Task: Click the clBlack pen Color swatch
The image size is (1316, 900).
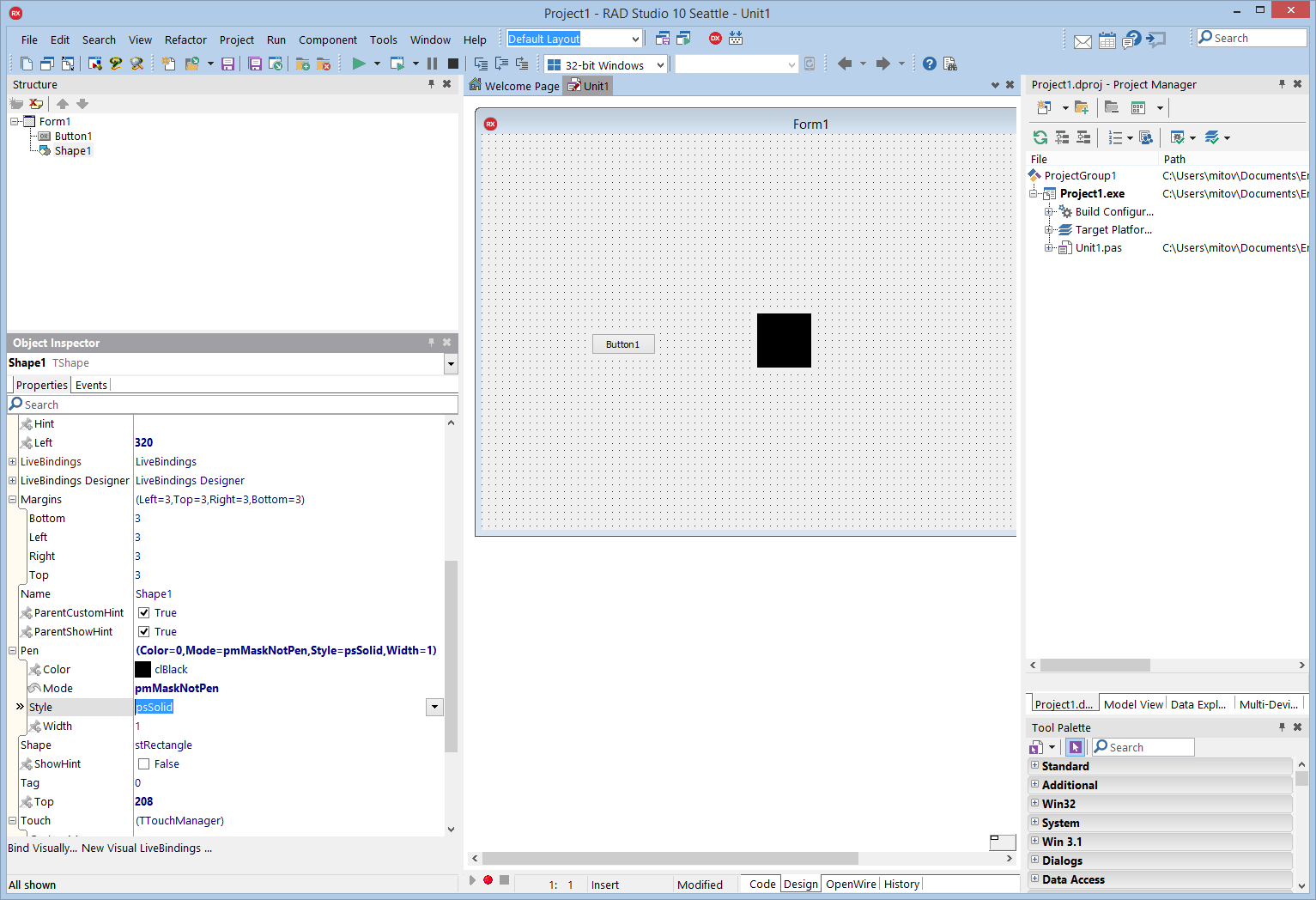Action: point(143,670)
